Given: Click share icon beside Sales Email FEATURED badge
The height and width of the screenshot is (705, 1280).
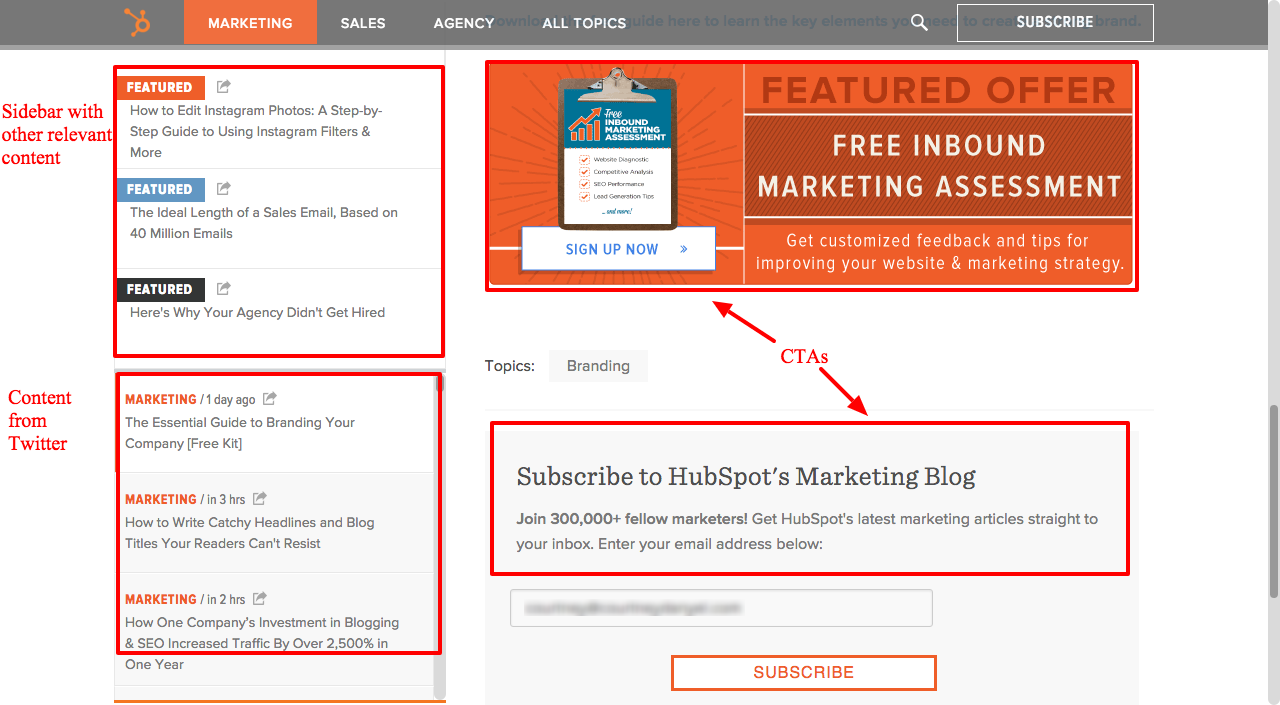Looking at the screenshot, I should tap(224, 188).
